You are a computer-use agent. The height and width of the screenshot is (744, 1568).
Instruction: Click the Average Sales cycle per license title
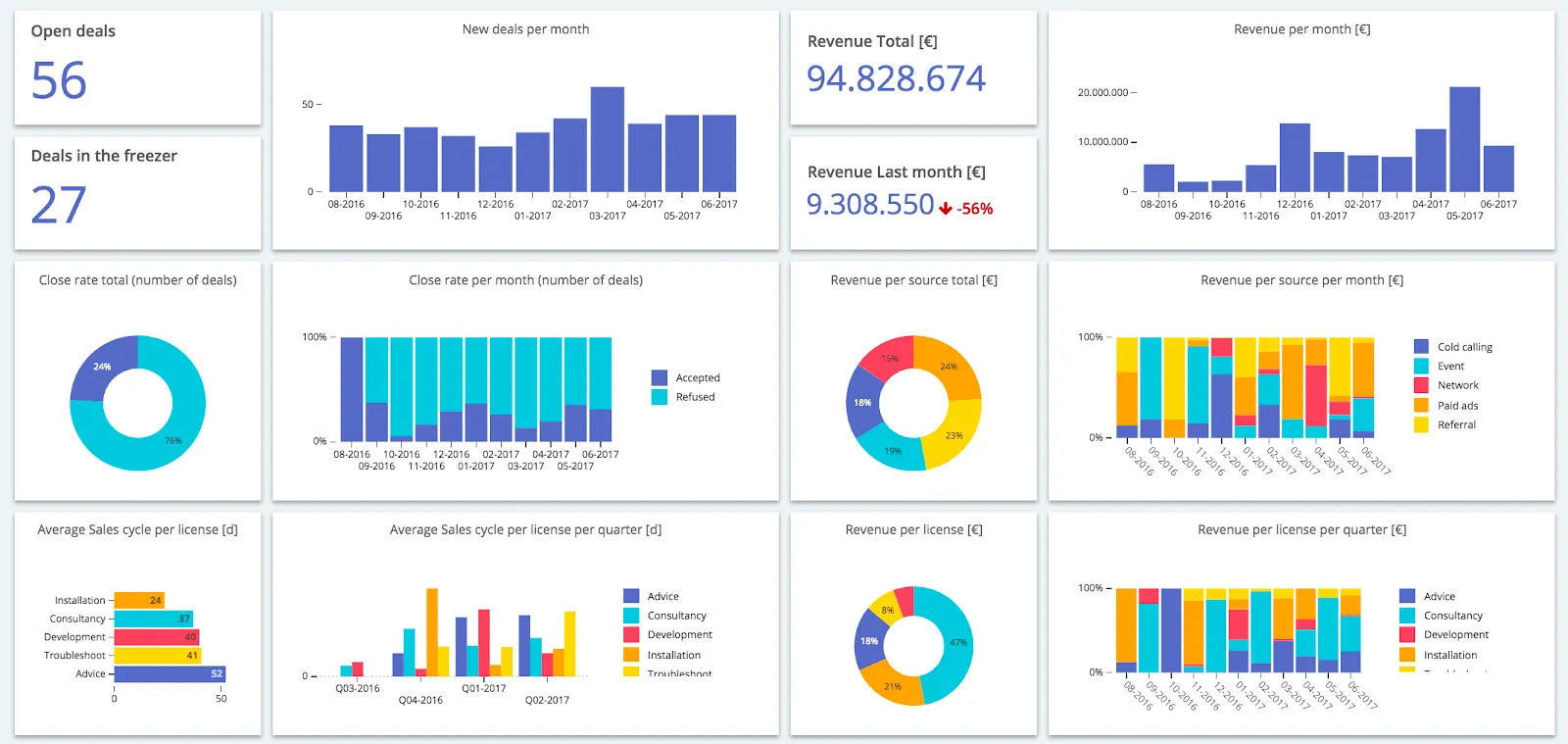coord(138,529)
